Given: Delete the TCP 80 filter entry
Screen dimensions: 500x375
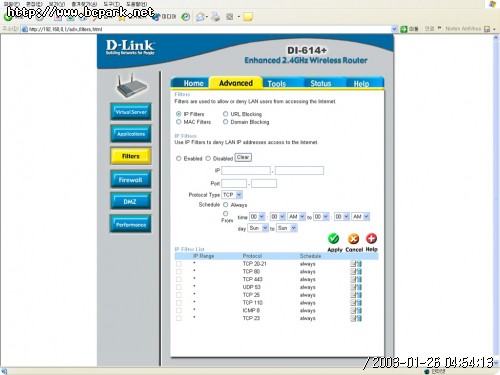Looking at the screenshot, I should pyautogui.click(x=359, y=271).
